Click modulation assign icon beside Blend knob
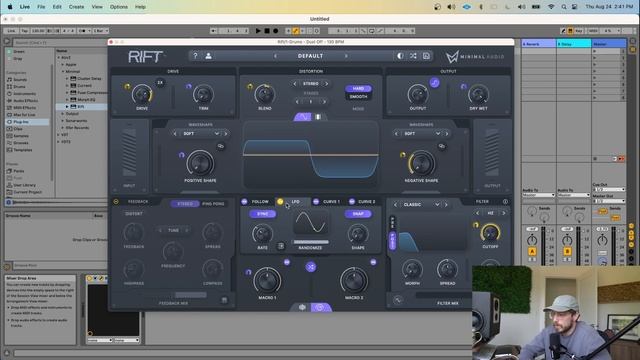Image resolution: width=640 pixels, height=360 pixels. (250, 87)
